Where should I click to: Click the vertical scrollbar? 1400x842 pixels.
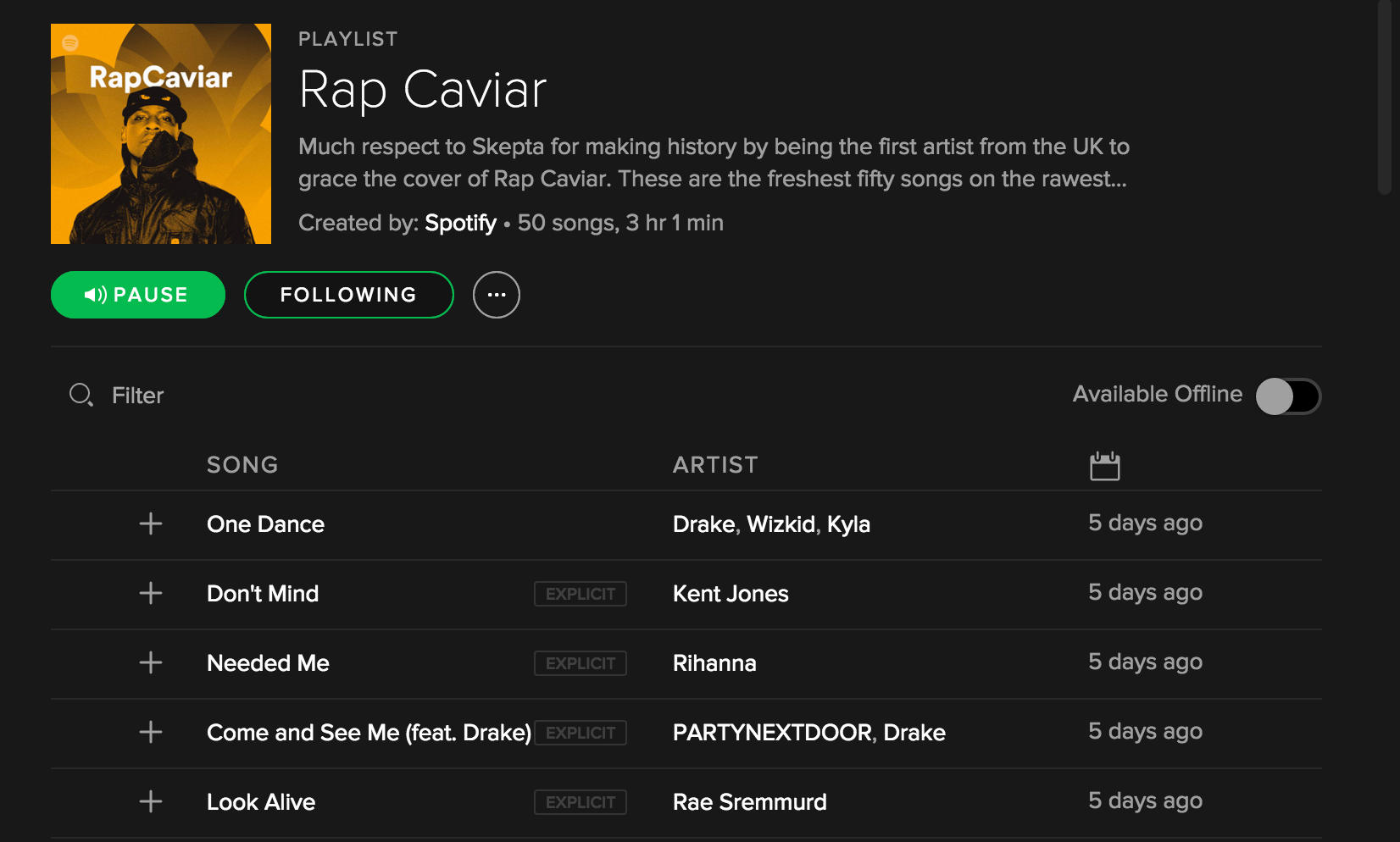[x=1385, y=97]
